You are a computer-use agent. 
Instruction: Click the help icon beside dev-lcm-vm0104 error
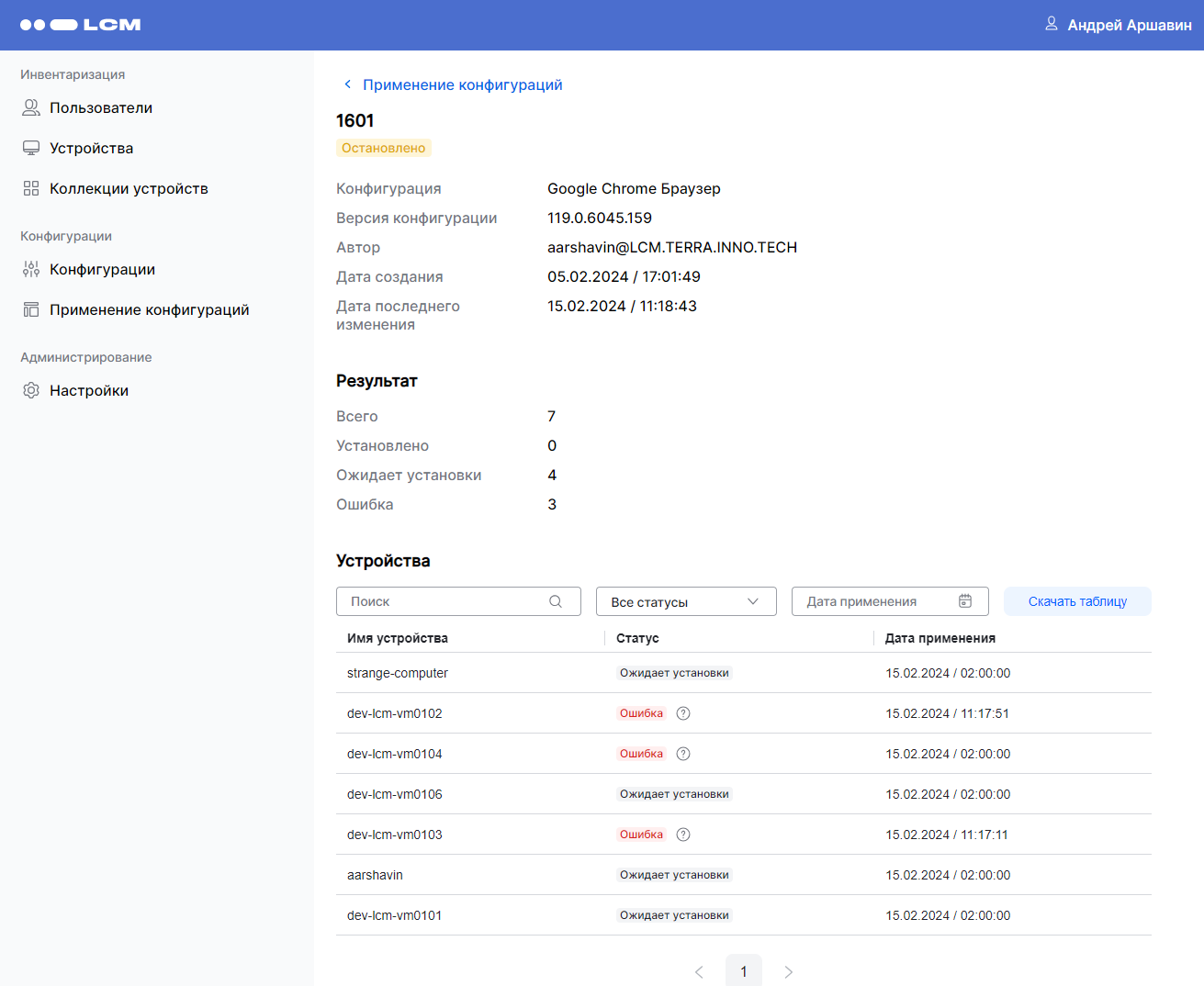click(x=683, y=754)
